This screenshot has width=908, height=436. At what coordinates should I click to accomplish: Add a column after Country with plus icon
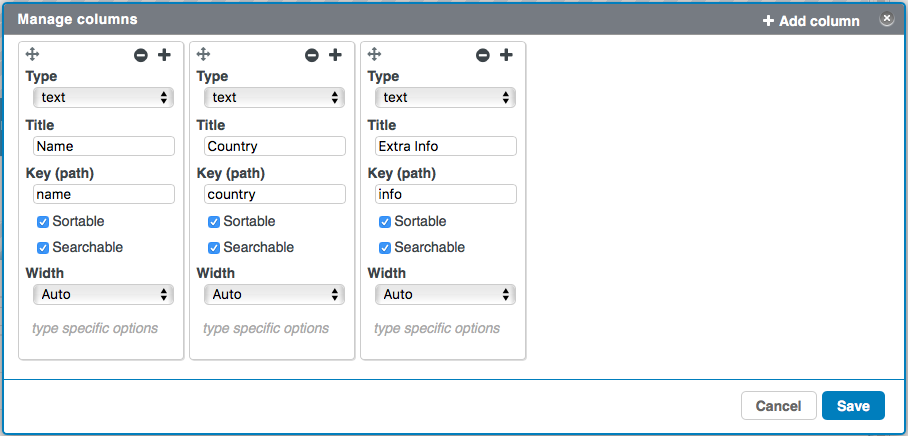pos(335,55)
